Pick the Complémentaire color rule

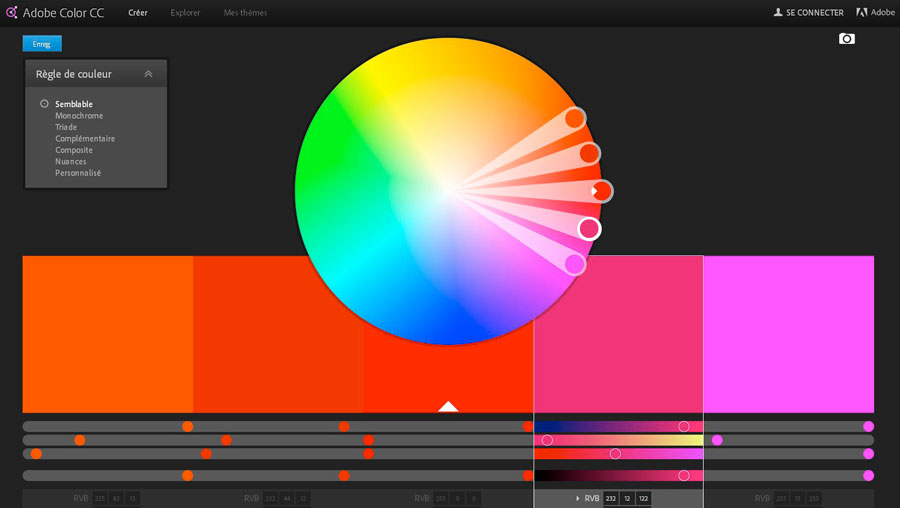[85, 138]
